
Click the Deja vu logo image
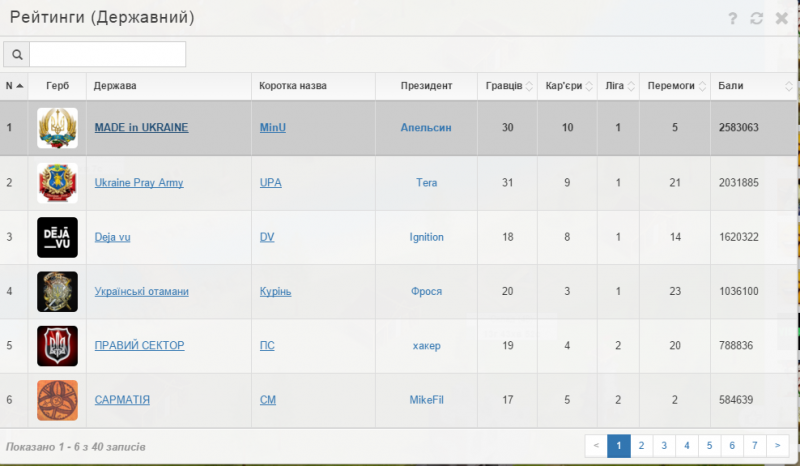point(57,237)
